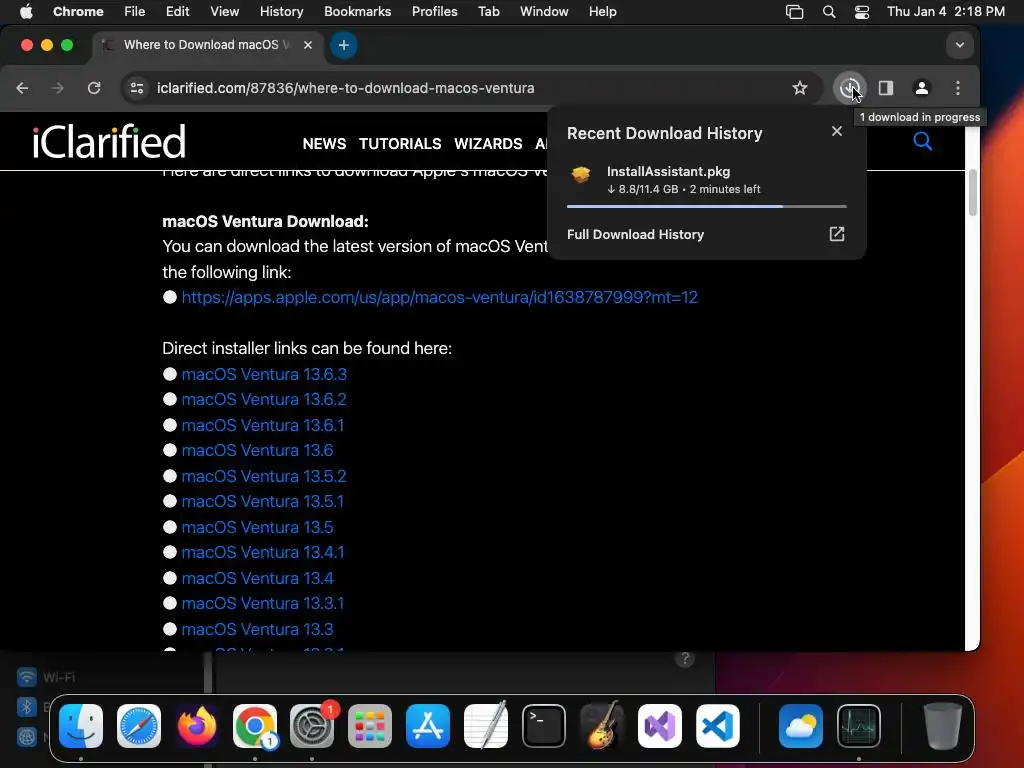The width and height of the screenshot is (1024, 768).
Task: Open Visual Studio from Dock
Action: coord(660,726)
